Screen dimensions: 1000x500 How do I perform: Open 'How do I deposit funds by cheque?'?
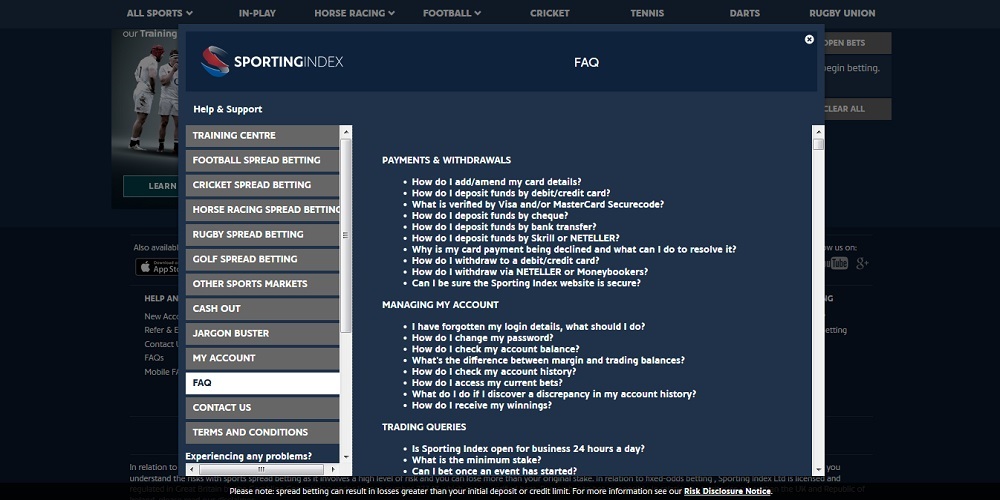pos(490,216)
